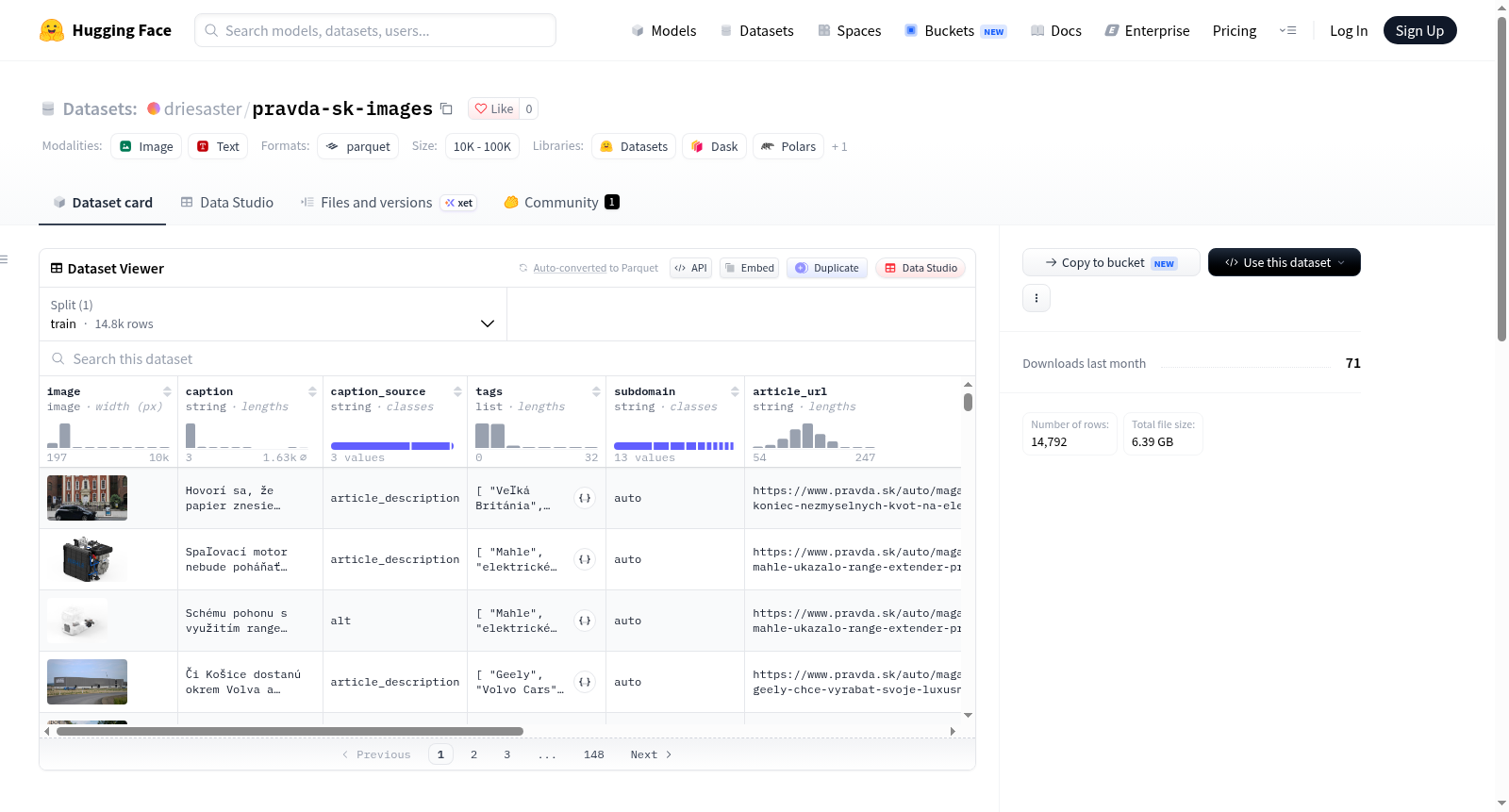
Task: Expand tags JSON for Geely row
Action: pyautogui.click(x=585, y=682)
